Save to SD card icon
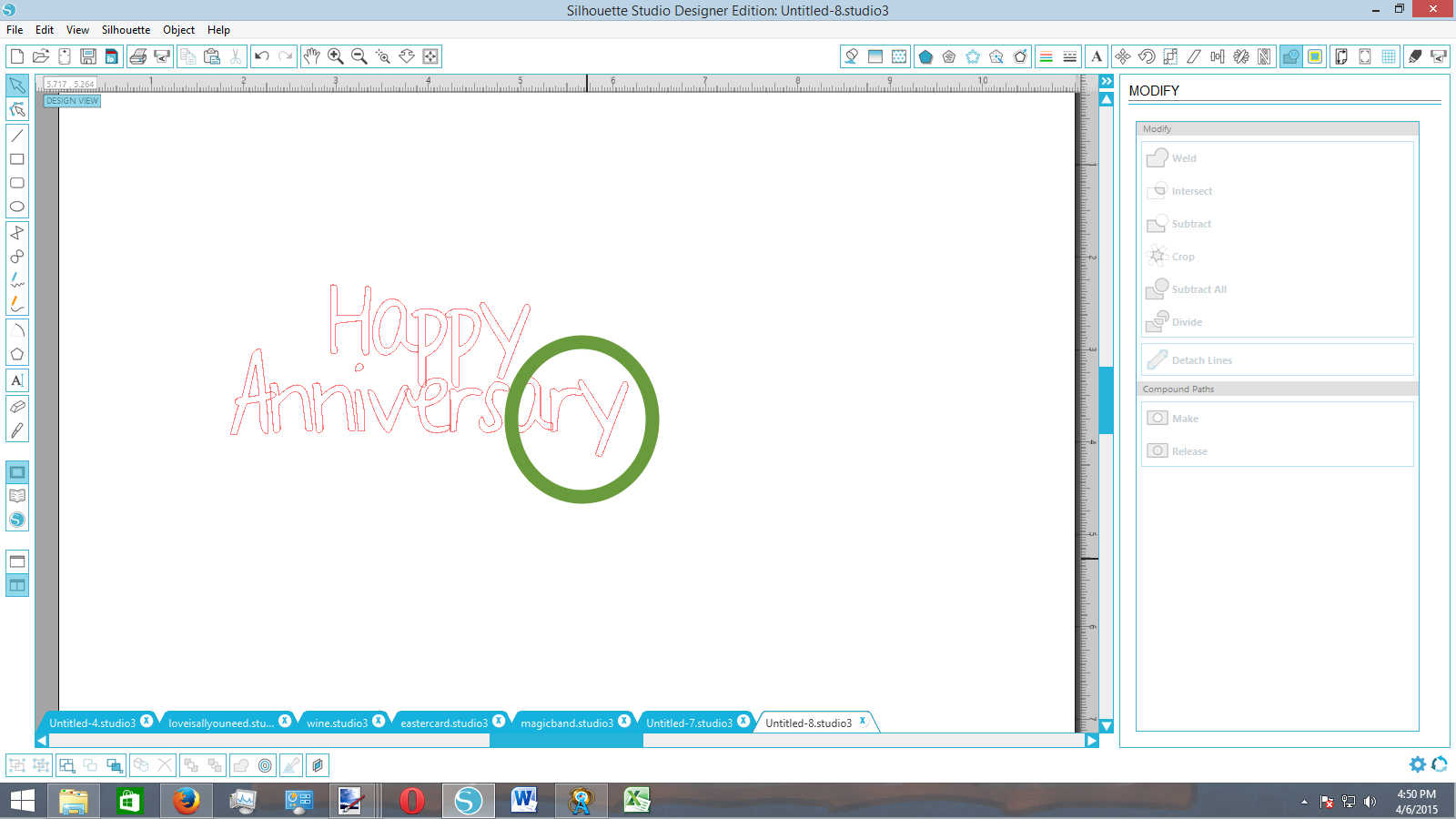Image resolution: width=1456 pixels, height=819 pixels. [x=111, y=56]
